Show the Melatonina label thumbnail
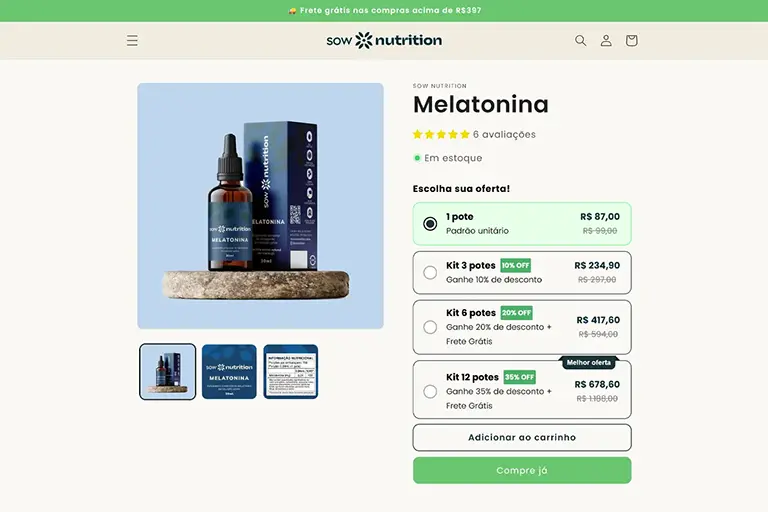768x512 pixels. pos(229,371)
